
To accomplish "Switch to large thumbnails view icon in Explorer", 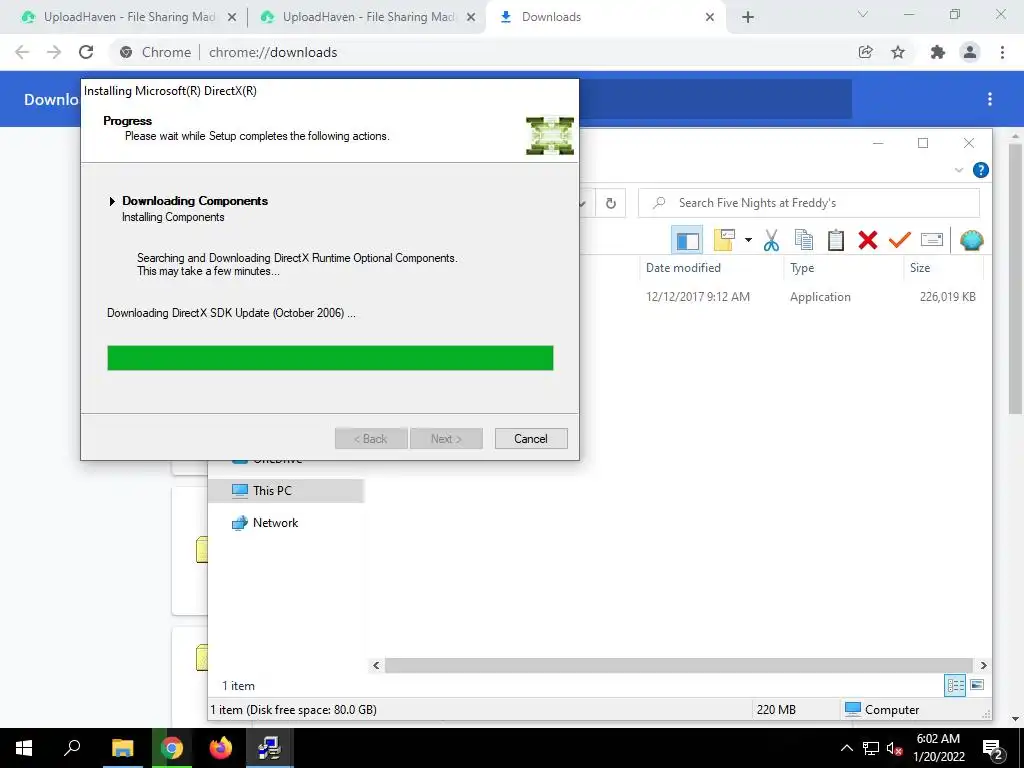I will click(x=977, y=685).
